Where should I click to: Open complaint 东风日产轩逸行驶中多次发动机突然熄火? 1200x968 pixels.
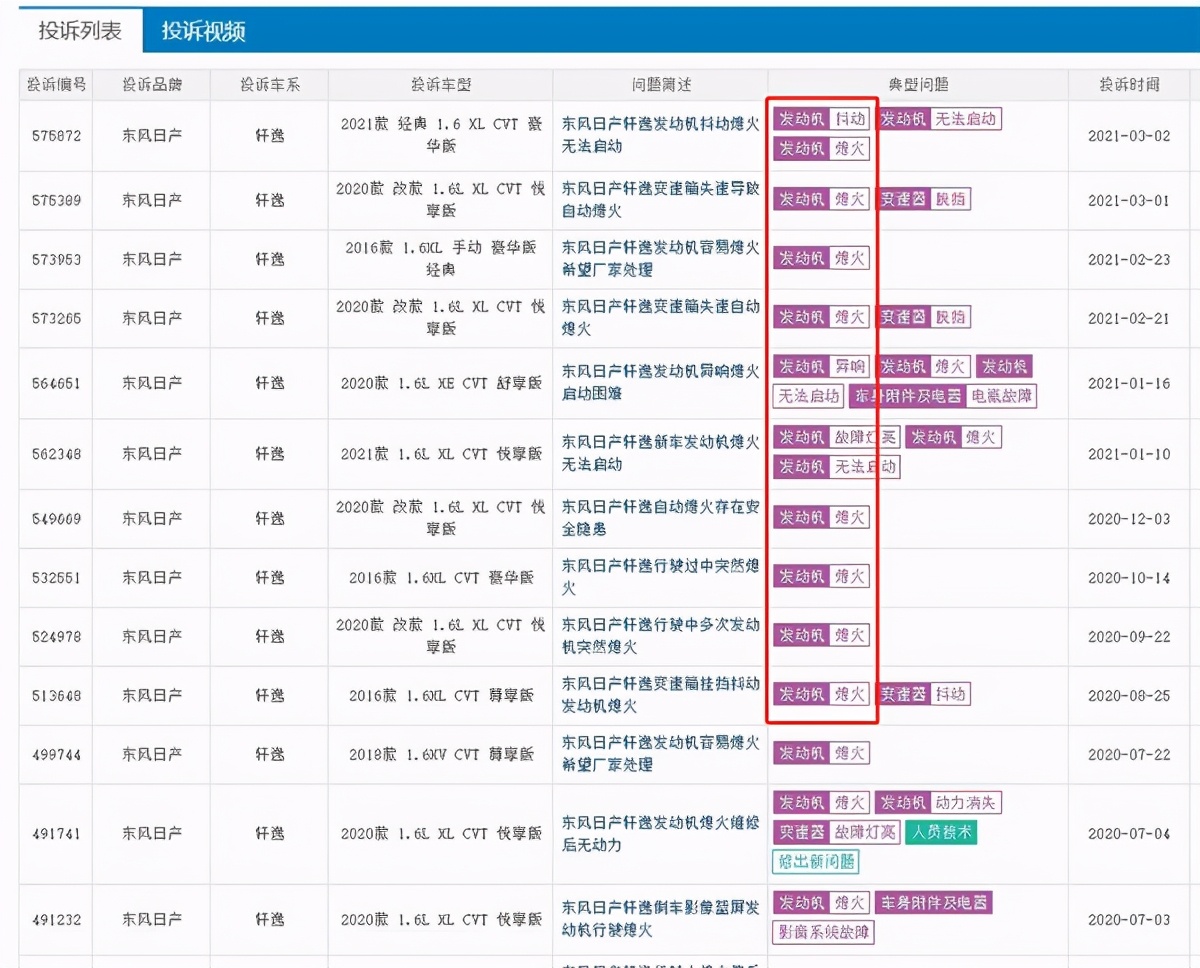661,635
